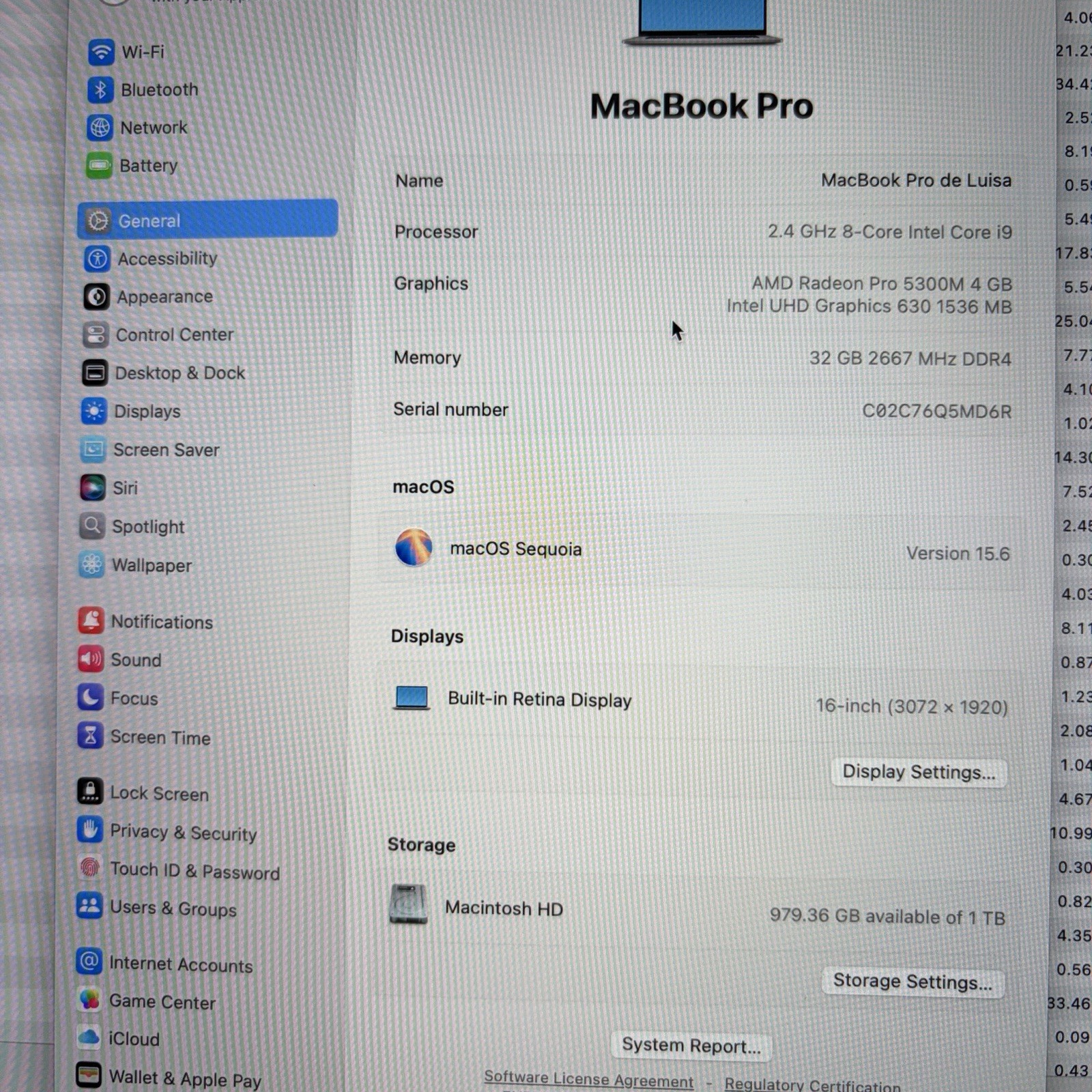Click computer name MacBook Pro de Luisa

click(x=916, y=180)
